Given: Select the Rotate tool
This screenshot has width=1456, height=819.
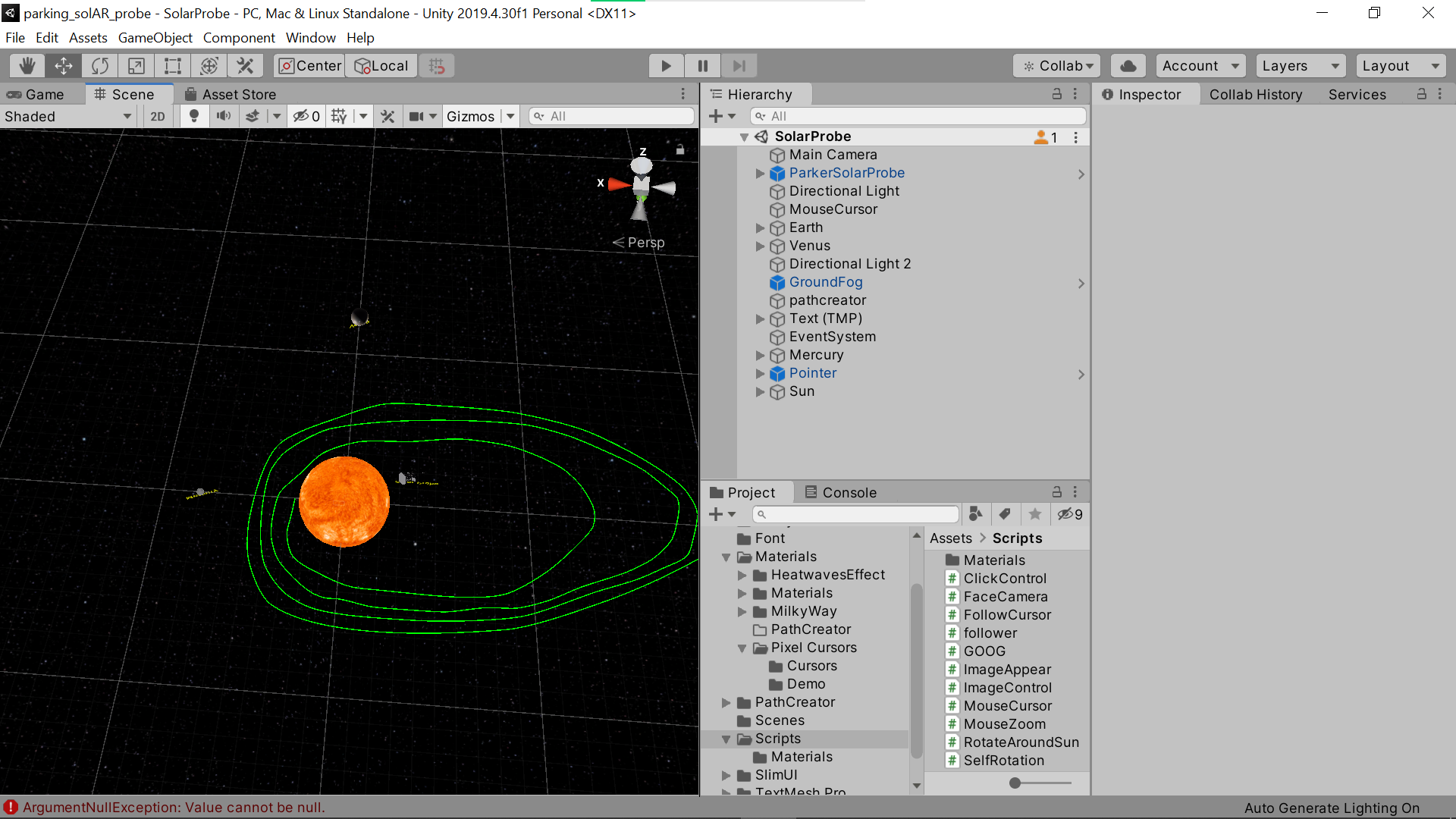Looking at the screenshot, I should coord(100,66).
